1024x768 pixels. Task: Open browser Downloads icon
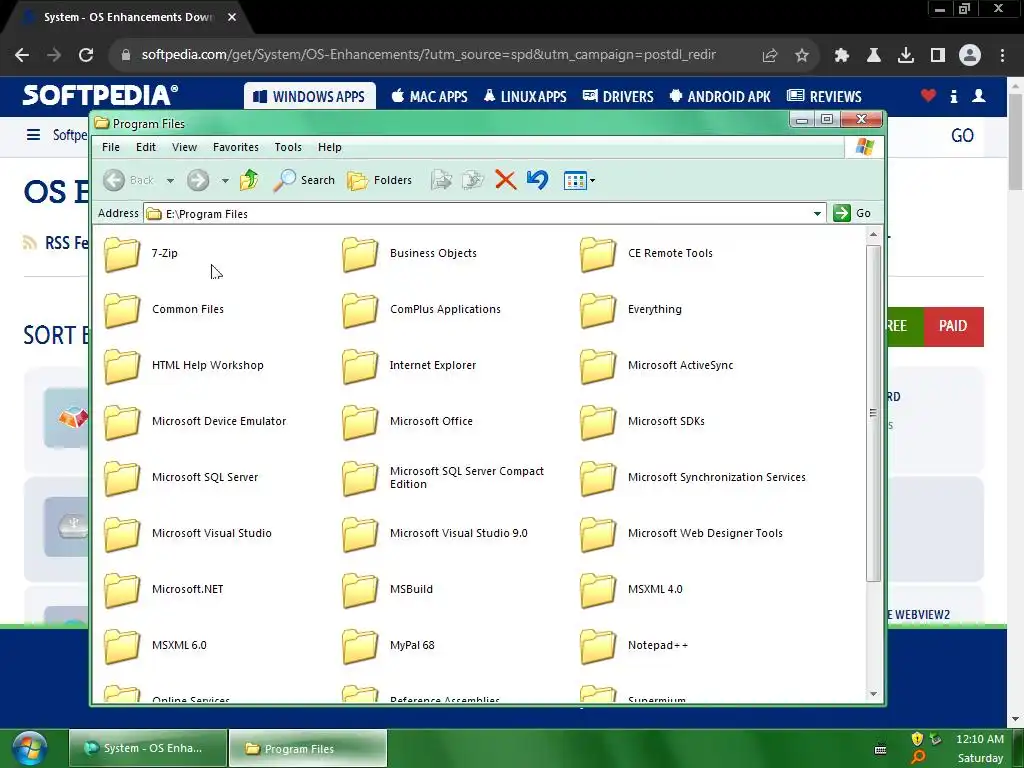coord(906,56)
